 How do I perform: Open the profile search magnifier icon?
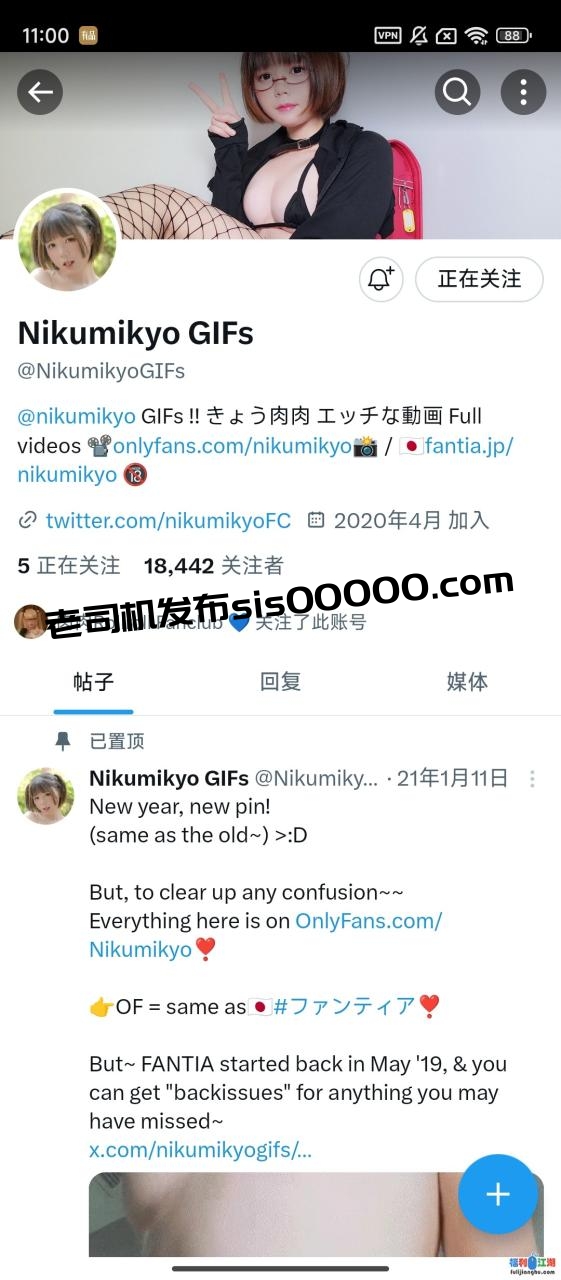pyautogui.click(x=457, y=93)
